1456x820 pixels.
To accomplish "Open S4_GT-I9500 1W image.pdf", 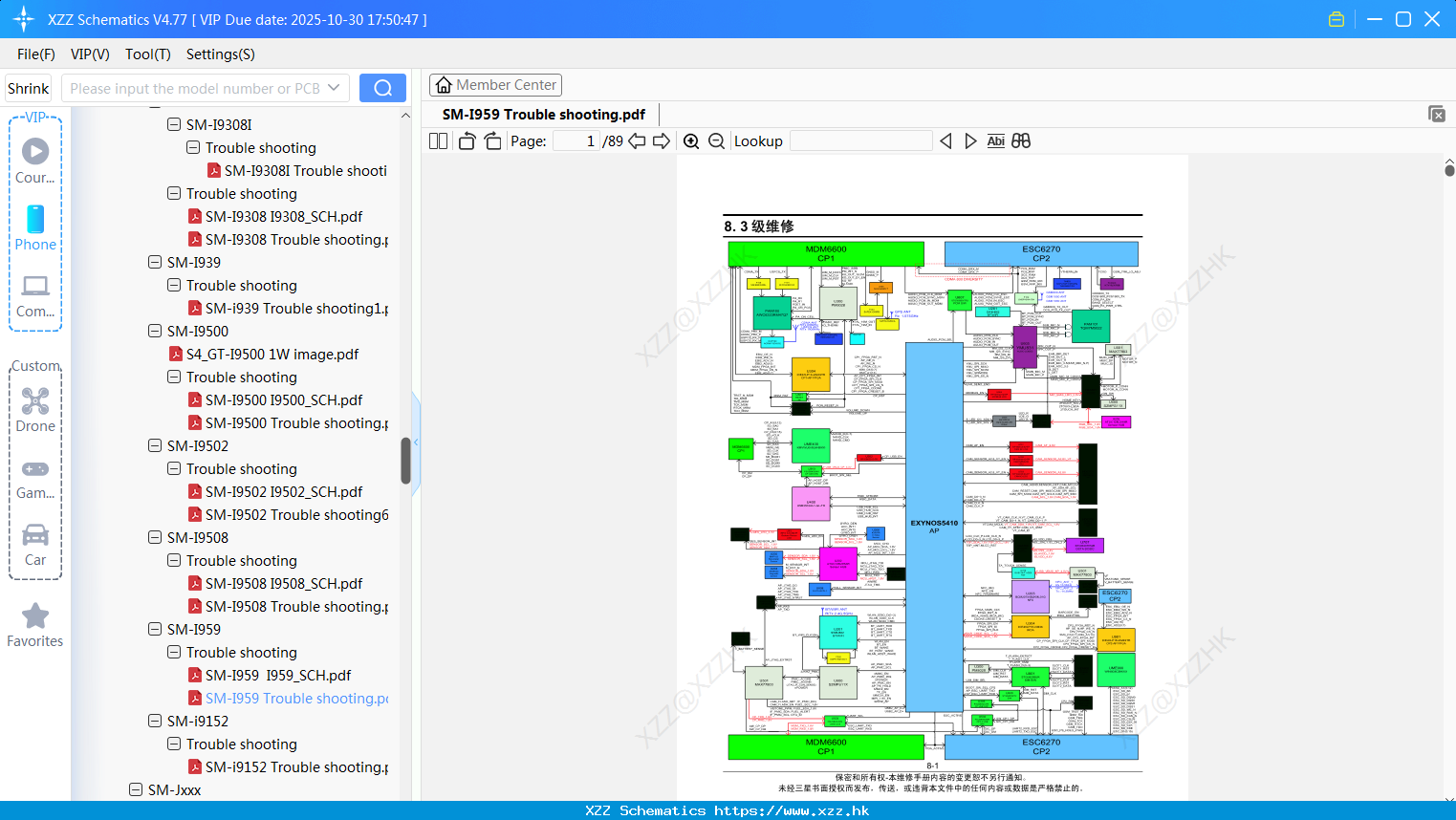I will (264, 354).
